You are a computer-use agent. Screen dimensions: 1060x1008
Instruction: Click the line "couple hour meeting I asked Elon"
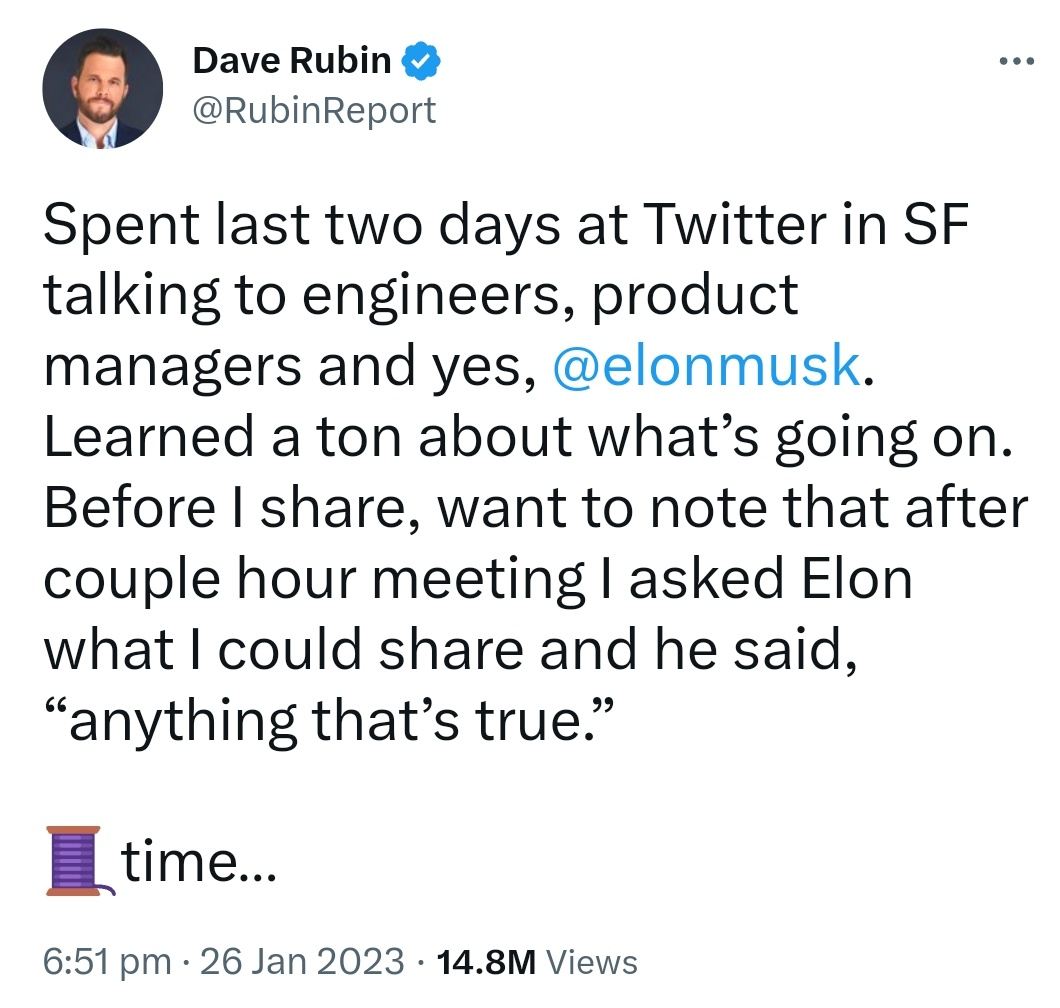click(x=477, y=577)
